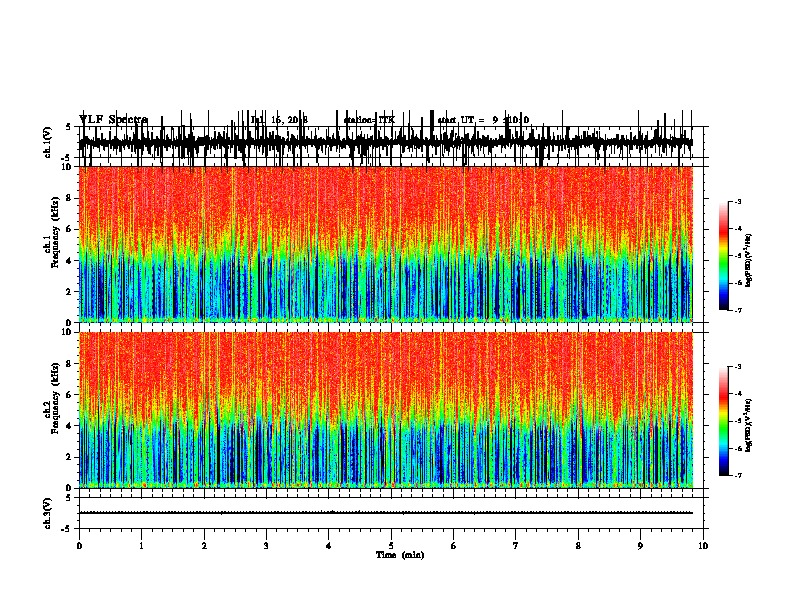Click the '6' kHz tick on ch.2 axis

click(69, 395)
